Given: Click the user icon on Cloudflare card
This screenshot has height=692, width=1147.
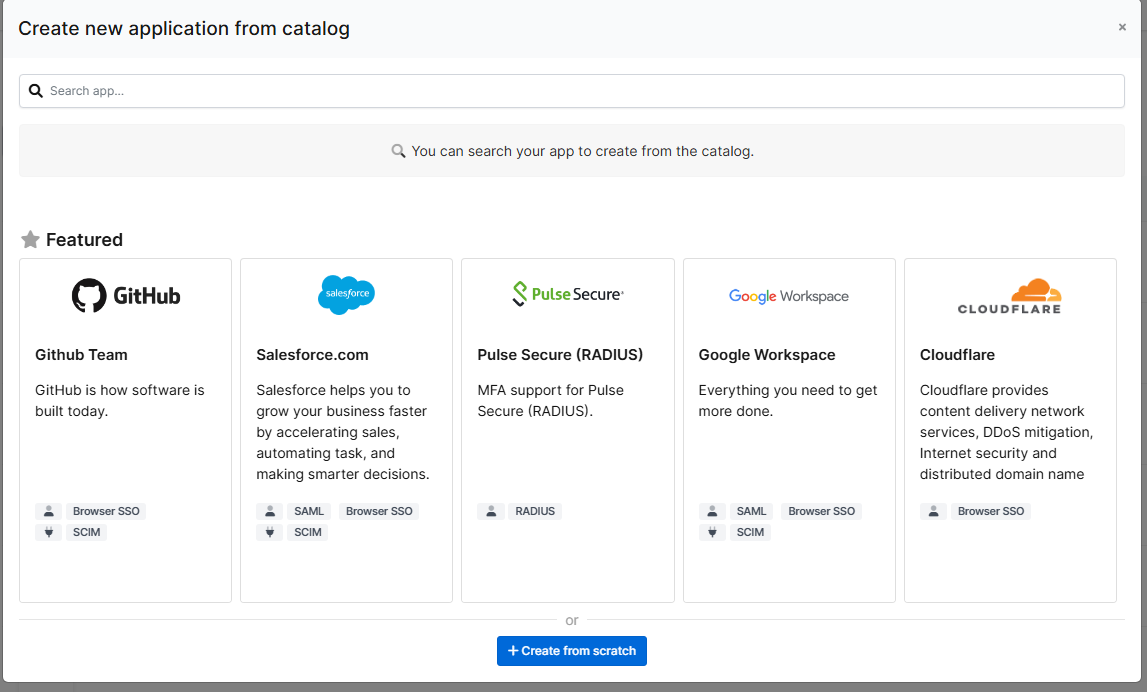Looking at the screenshot, I should tap(933, 511).
